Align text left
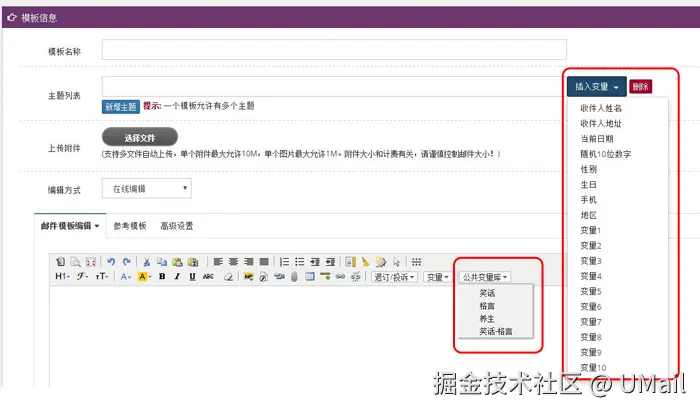Viewport: 700px width, 412px height. (218, 262)
